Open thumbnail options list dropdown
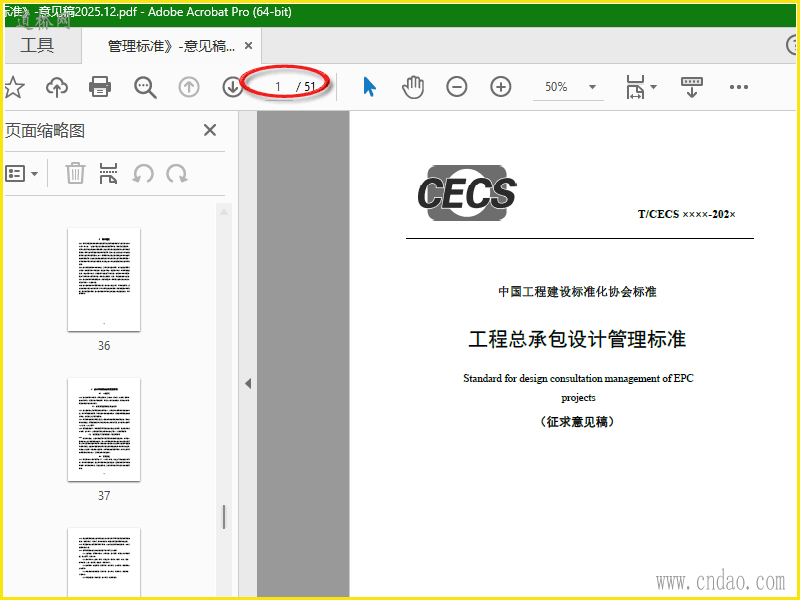800x600 pixels. (x=21, y=174)
